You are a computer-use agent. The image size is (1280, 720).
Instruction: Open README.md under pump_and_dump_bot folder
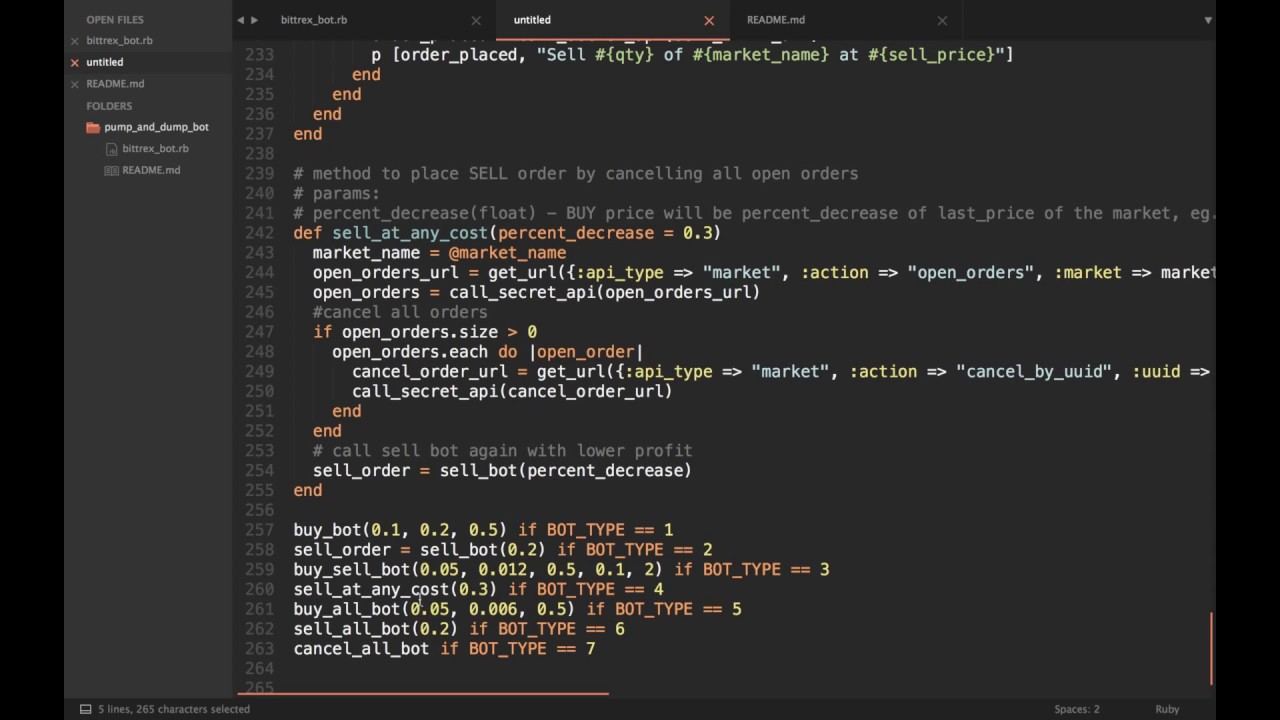pos(151,170)
